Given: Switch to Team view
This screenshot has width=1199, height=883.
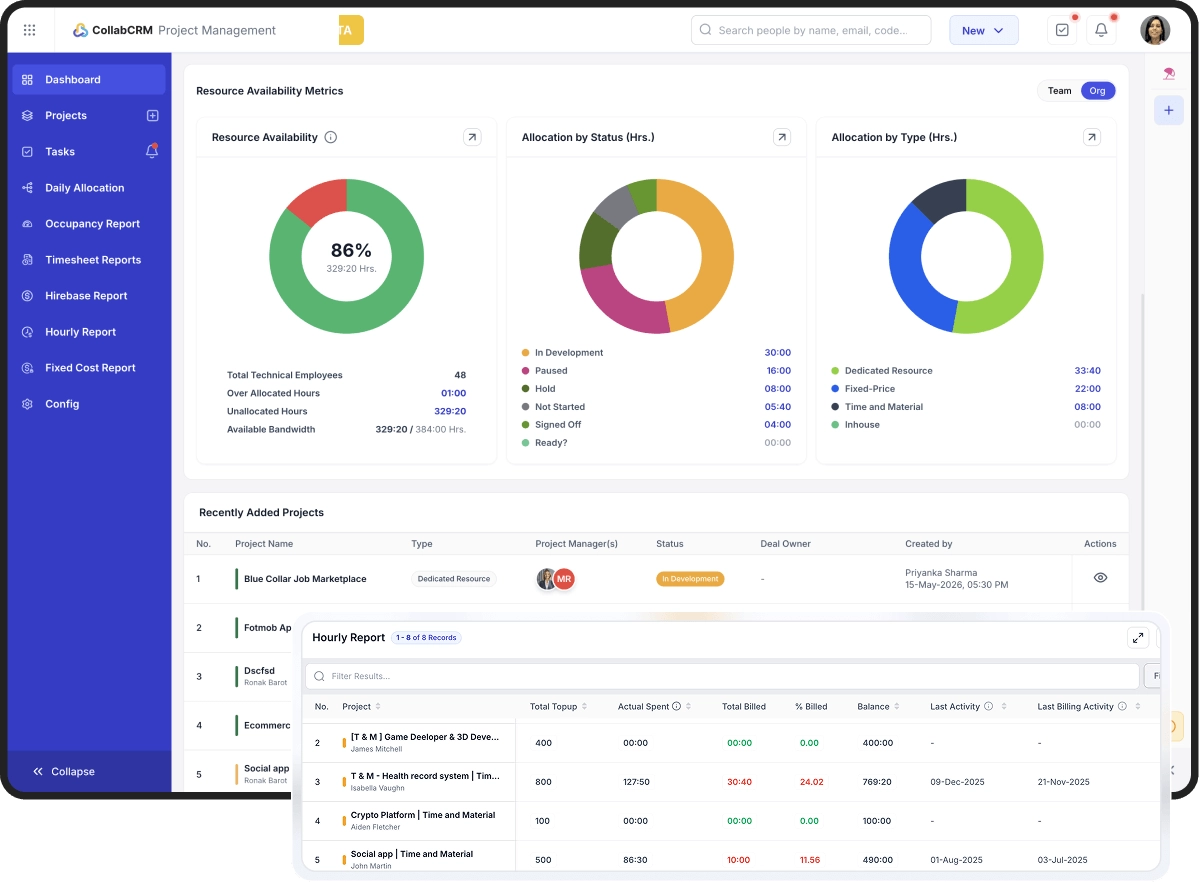Looking at the screenshot, I should (x=1059, y=90).
